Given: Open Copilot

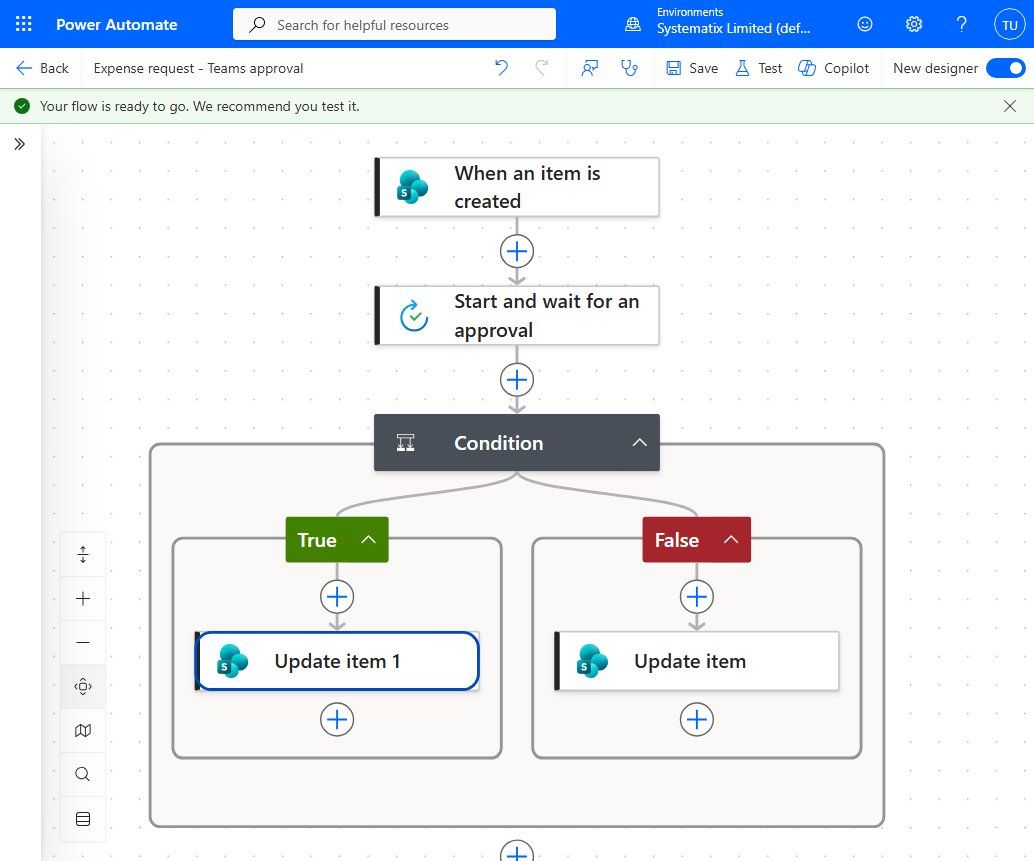Looking at the screenshot, I should point(834,68).
